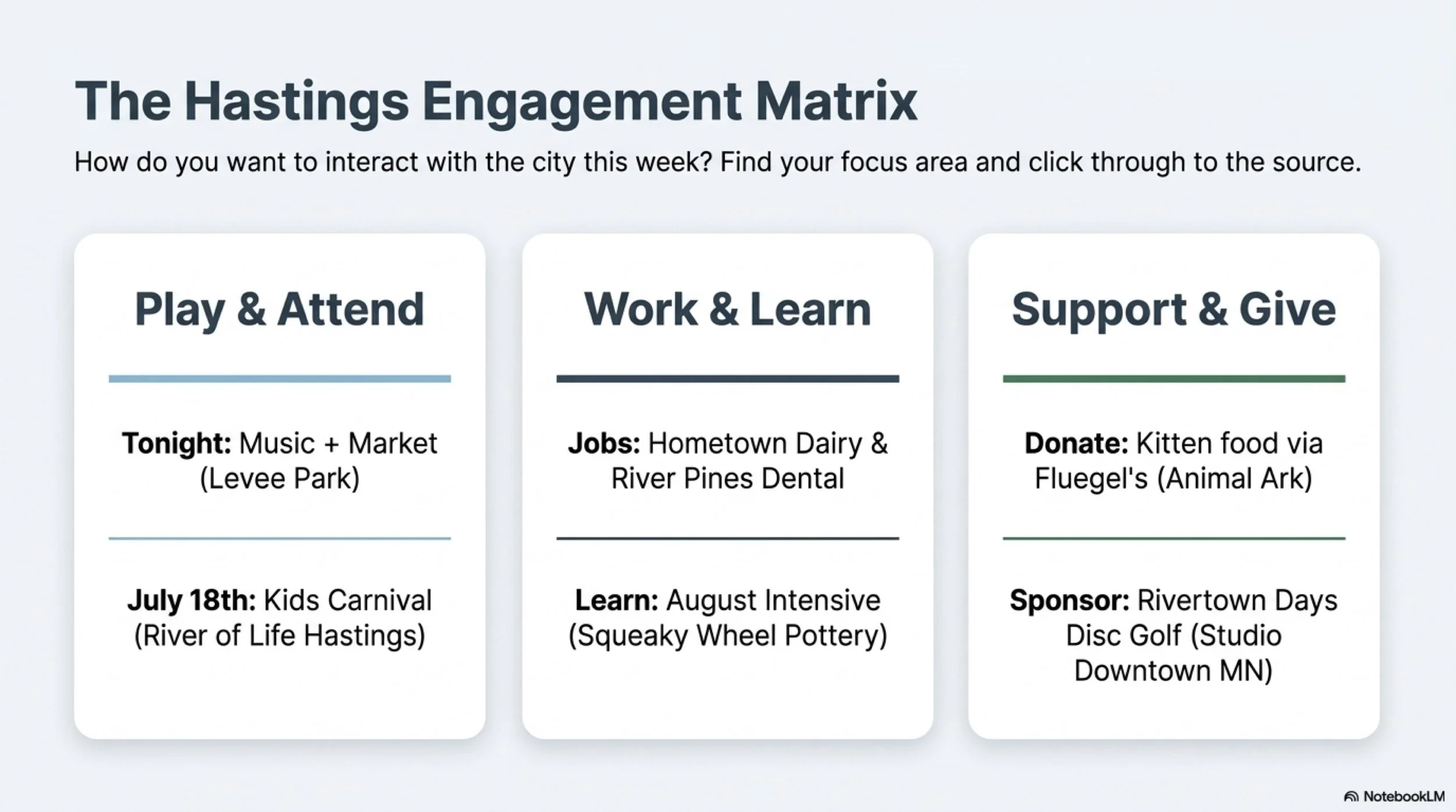This screenshot has height=812, width=1456.
Task: Click River Pines Dental text
Action: tap(727, 478)
